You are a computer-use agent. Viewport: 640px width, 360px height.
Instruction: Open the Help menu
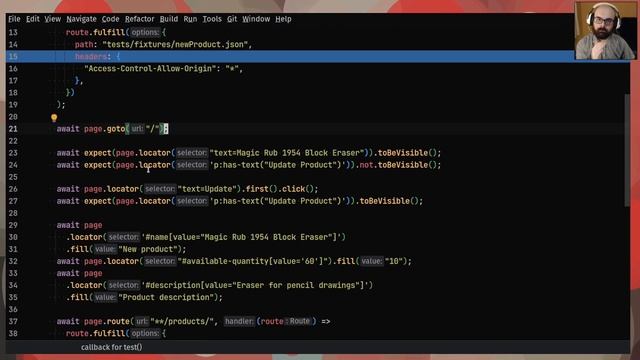(x=283, y=19)
